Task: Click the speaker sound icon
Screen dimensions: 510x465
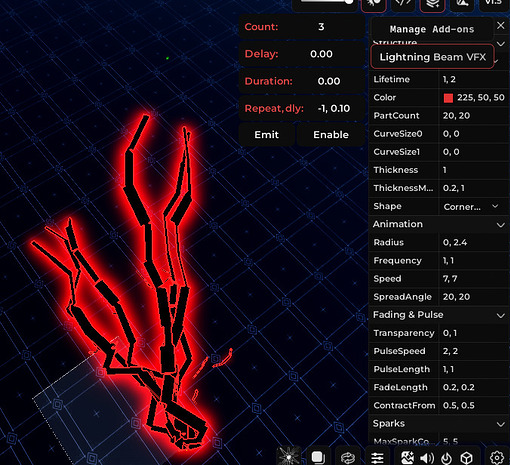Action: click(x=427, y=458)
